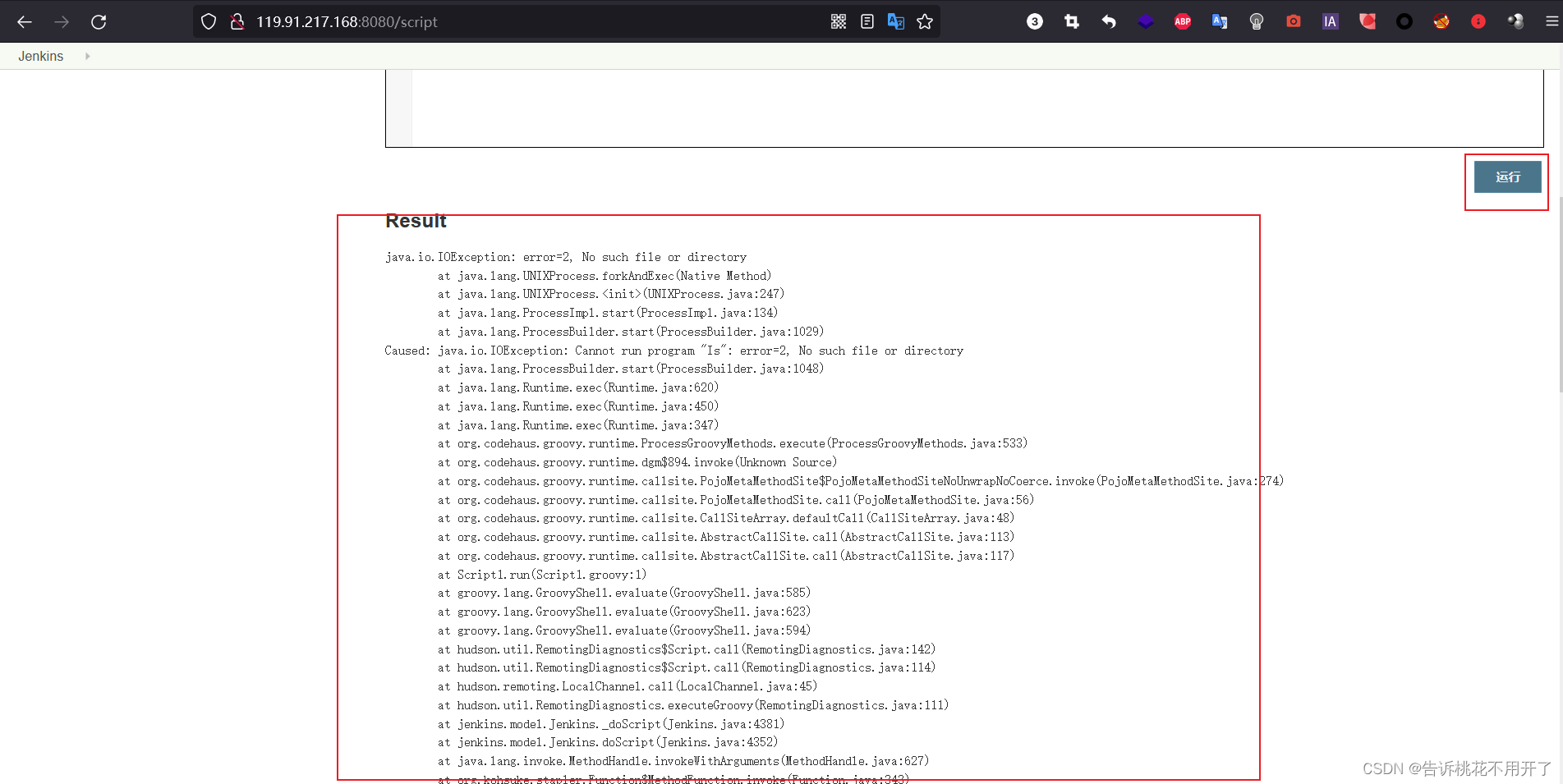Open Adblock Plus extension

(x=1183, y=22)
